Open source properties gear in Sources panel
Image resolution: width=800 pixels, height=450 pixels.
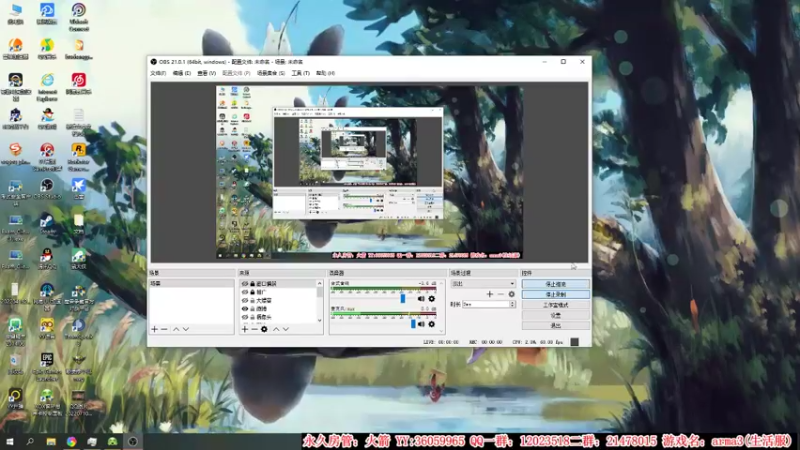[264, 329]
